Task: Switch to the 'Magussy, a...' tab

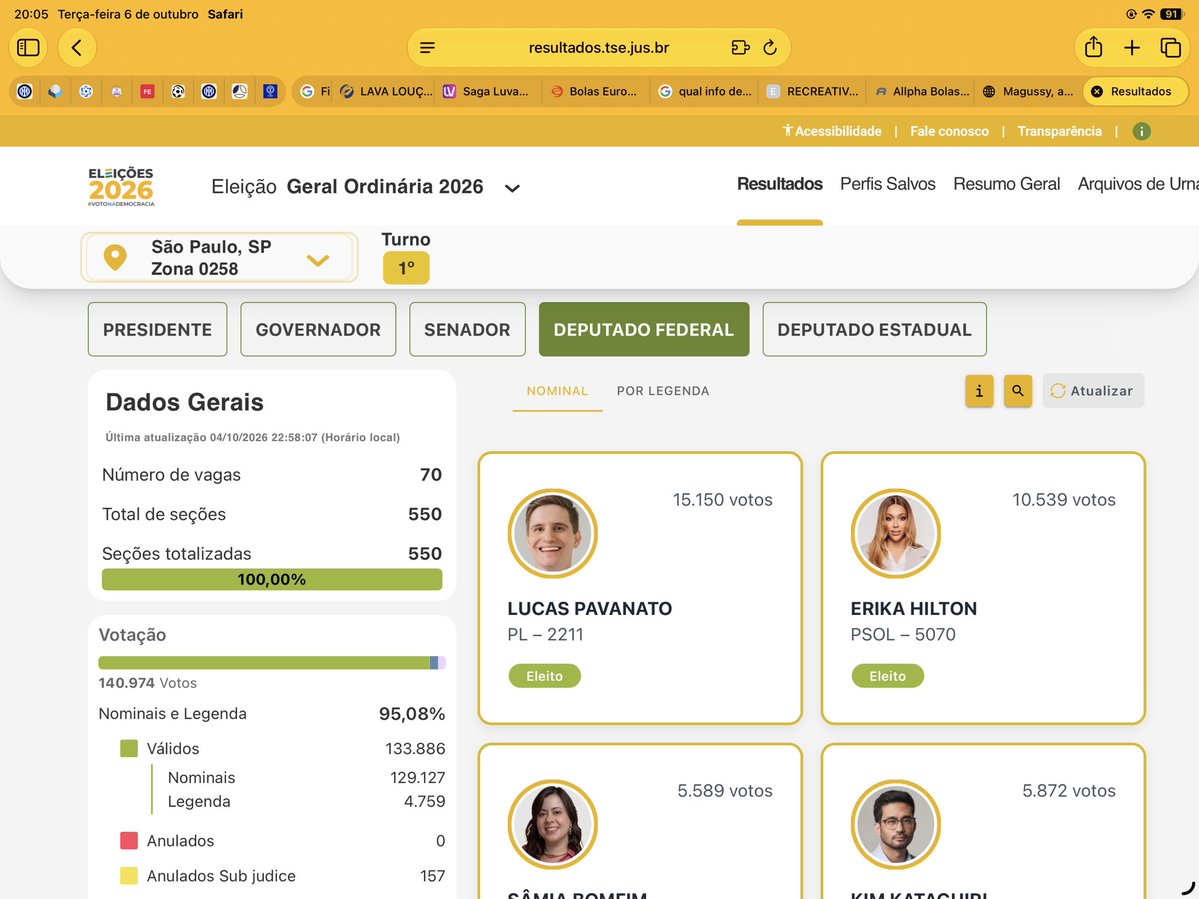Action: point(1028,91)
